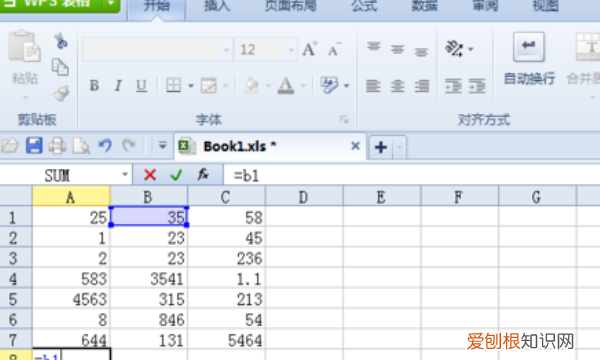Click the increase indent icon

tap(477, 86)
